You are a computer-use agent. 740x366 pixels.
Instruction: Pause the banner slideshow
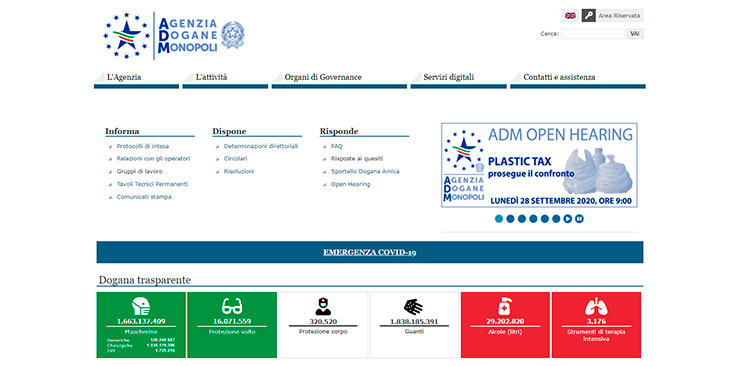pos(579,219)
